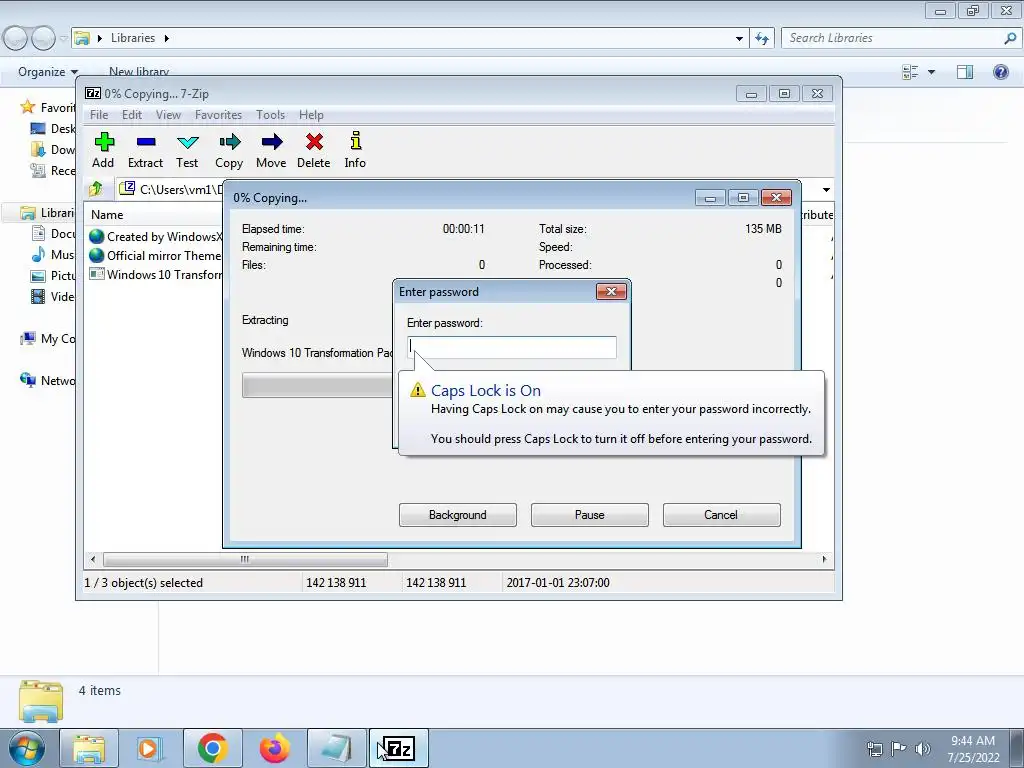The height and width of the screenshot is (768, 1024).
Task: Open the Tools menu in 7-Zip
Action: click(270, 115)
